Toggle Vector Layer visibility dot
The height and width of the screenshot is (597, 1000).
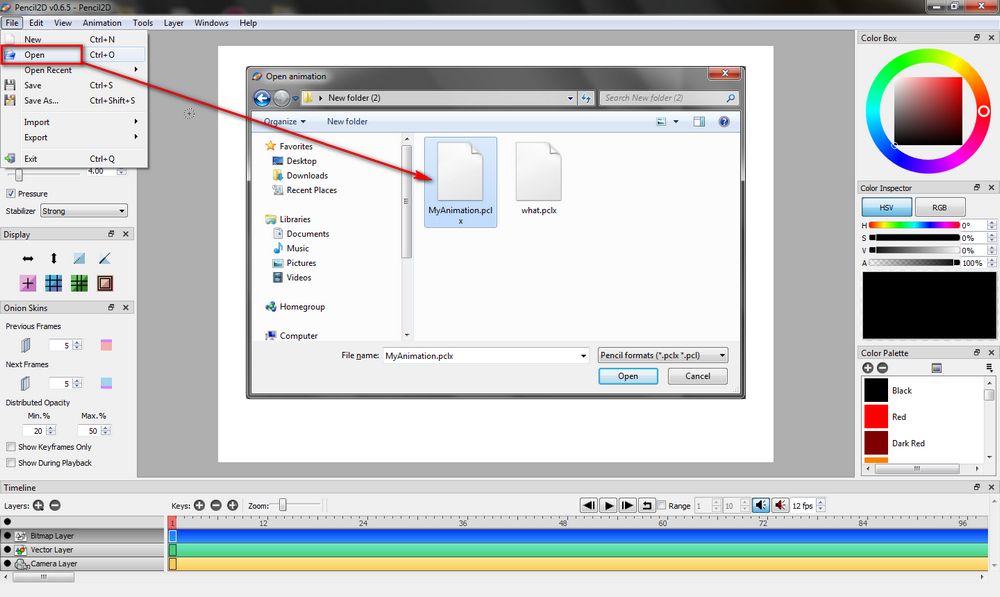[x=7, y=549]
